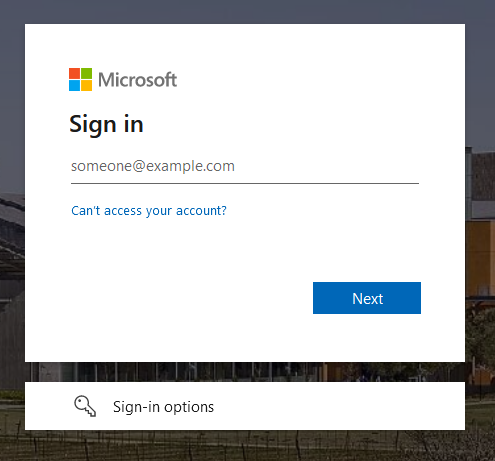Focus the someone@example.com email field
Viewport: 495px width, 461px height.
(245, 166)
